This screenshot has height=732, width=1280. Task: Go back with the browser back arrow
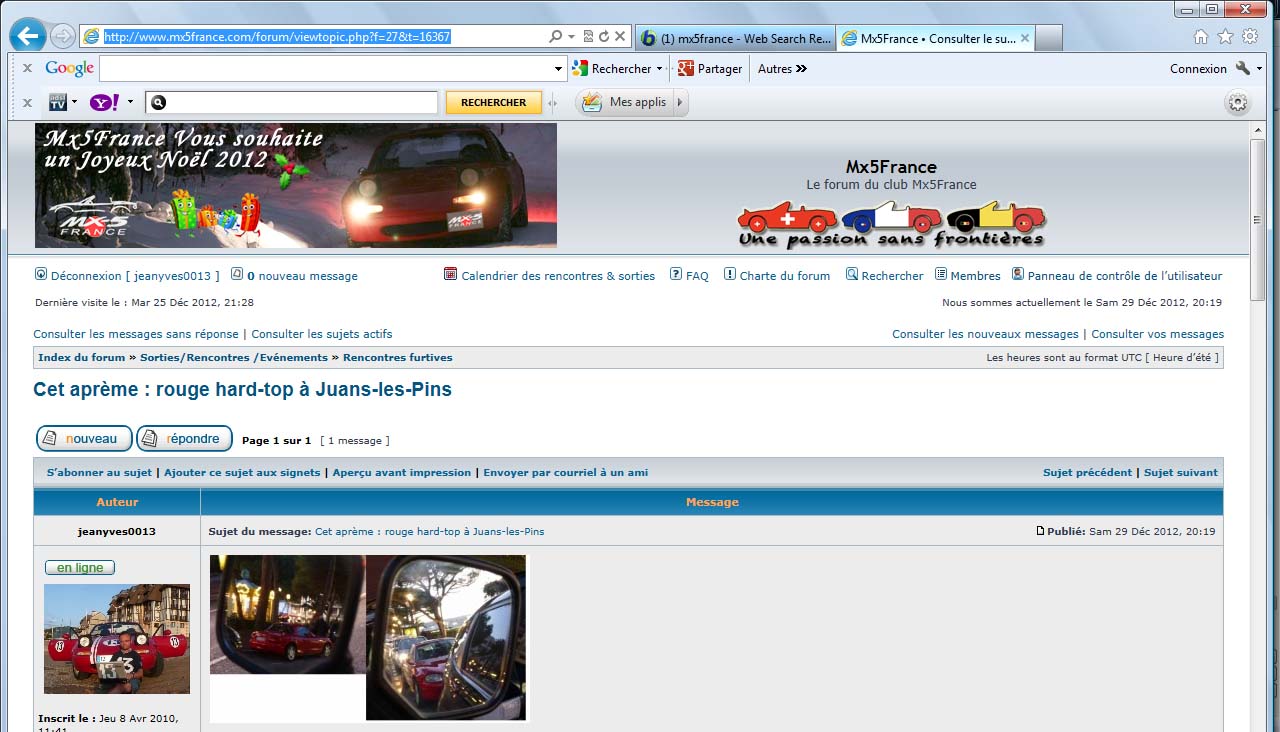click(28, 36)
